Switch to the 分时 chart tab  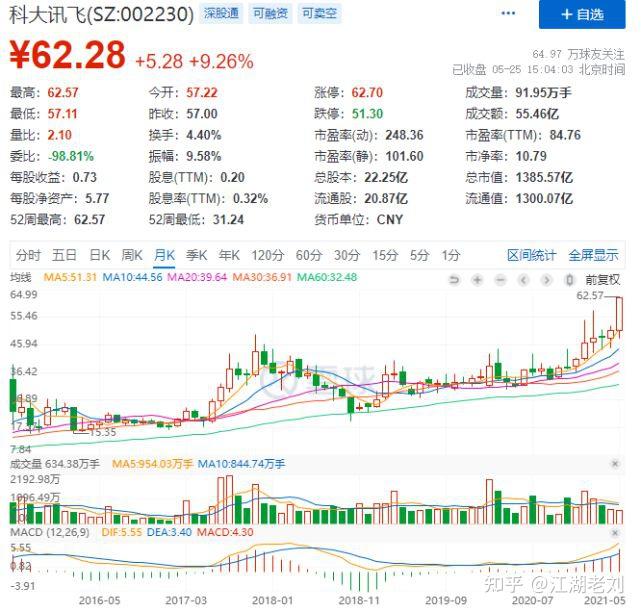point(28,256)
